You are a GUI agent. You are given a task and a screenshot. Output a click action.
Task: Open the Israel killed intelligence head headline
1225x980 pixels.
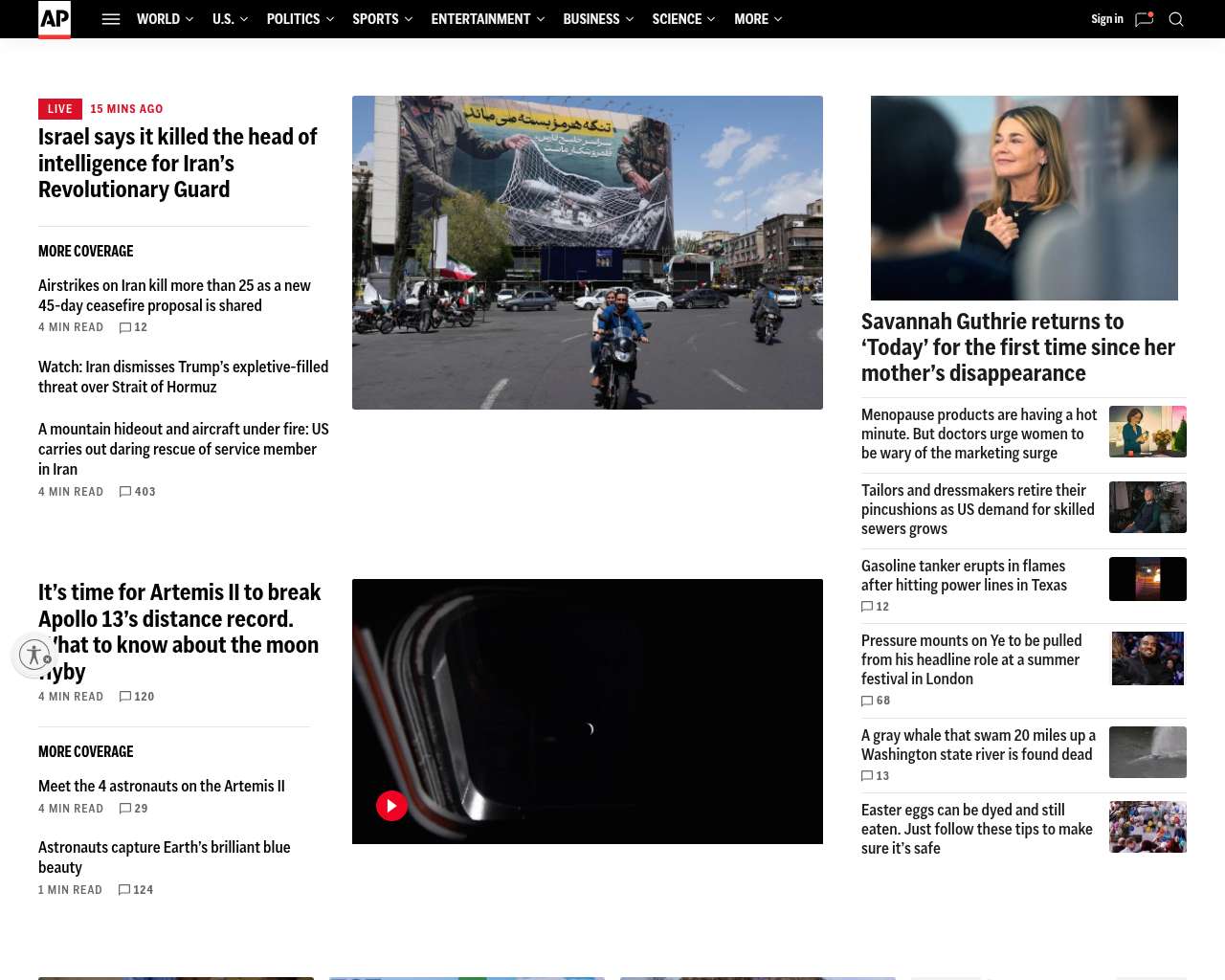coord(177,164)
